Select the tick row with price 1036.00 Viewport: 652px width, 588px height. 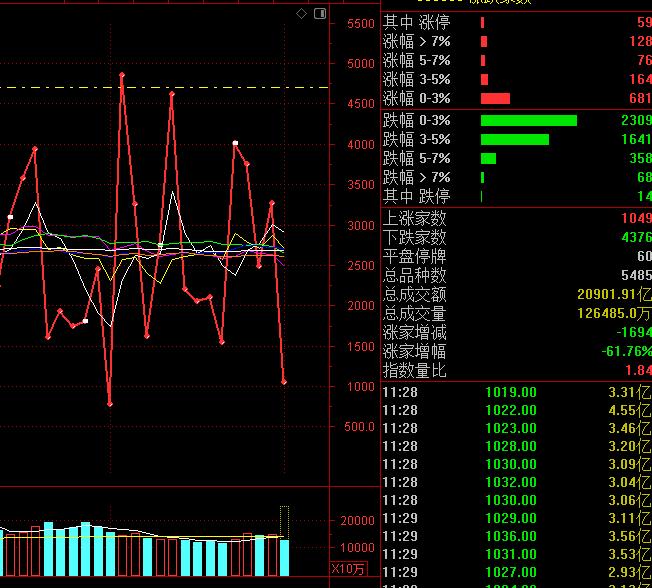coord(517,536)
